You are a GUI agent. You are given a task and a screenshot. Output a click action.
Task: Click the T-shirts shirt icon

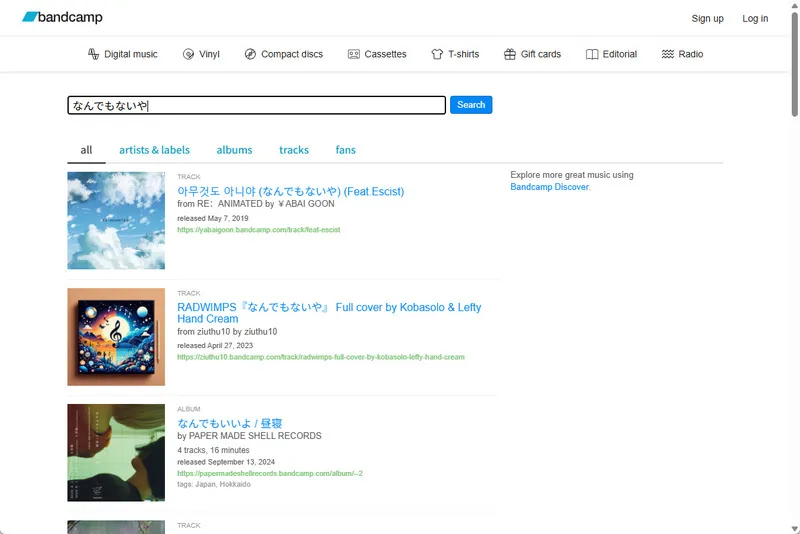click(437, 54)
